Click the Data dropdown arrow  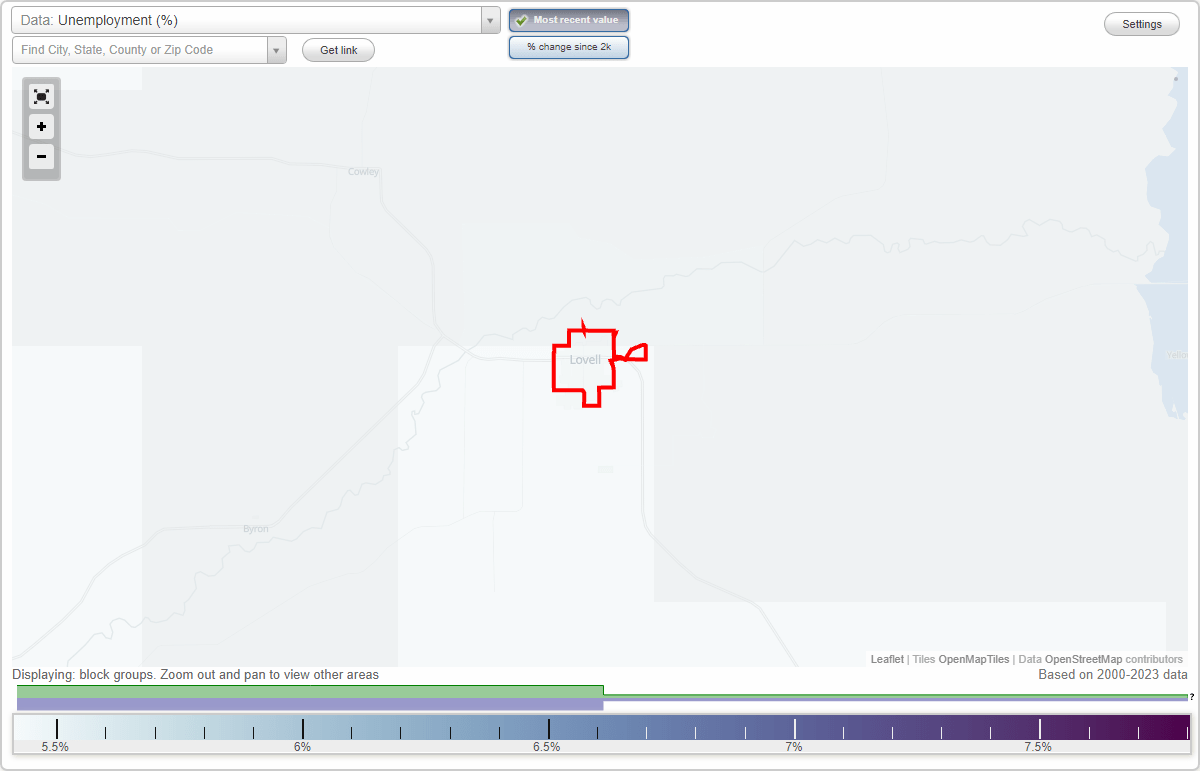point(489,19)
